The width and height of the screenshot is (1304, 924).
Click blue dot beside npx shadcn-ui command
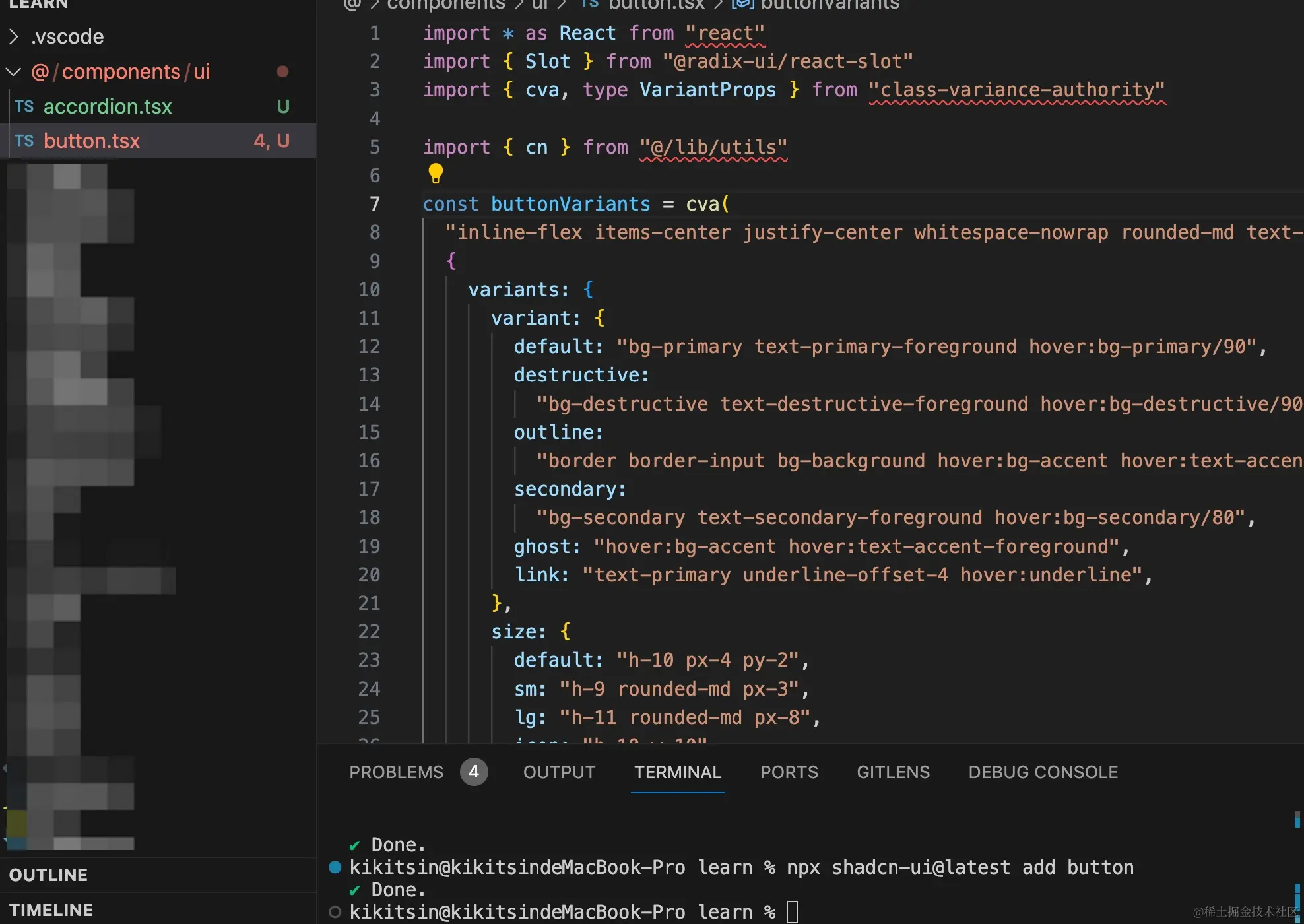(335, 867)
